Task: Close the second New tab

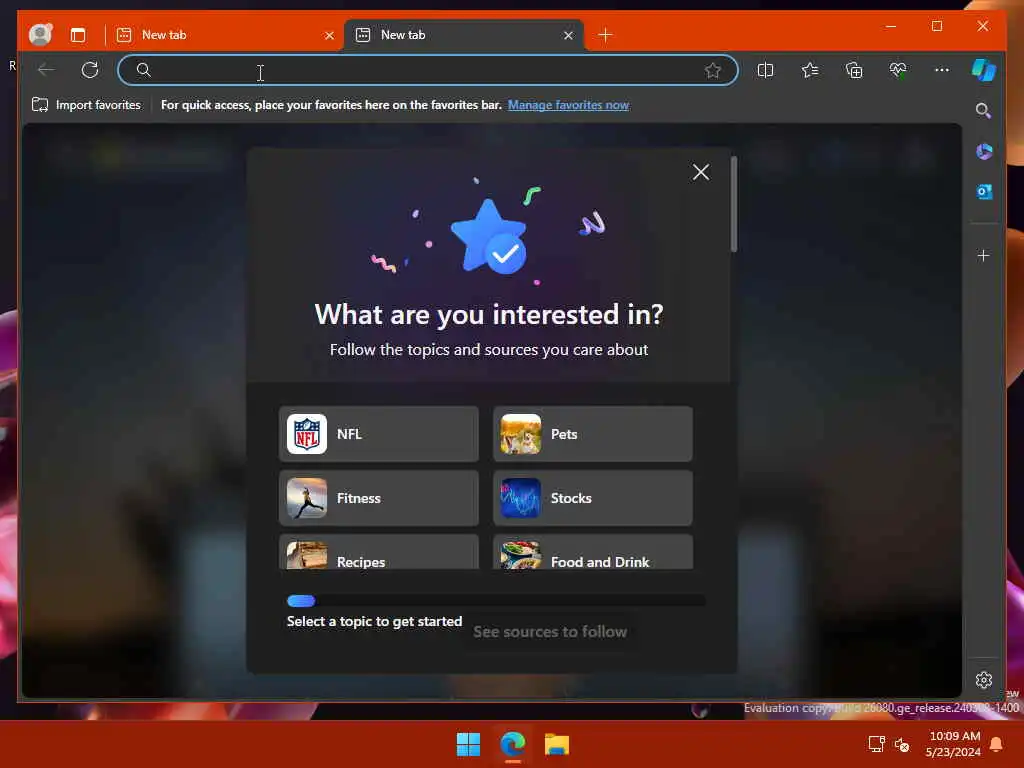Action: pos(568,35)
